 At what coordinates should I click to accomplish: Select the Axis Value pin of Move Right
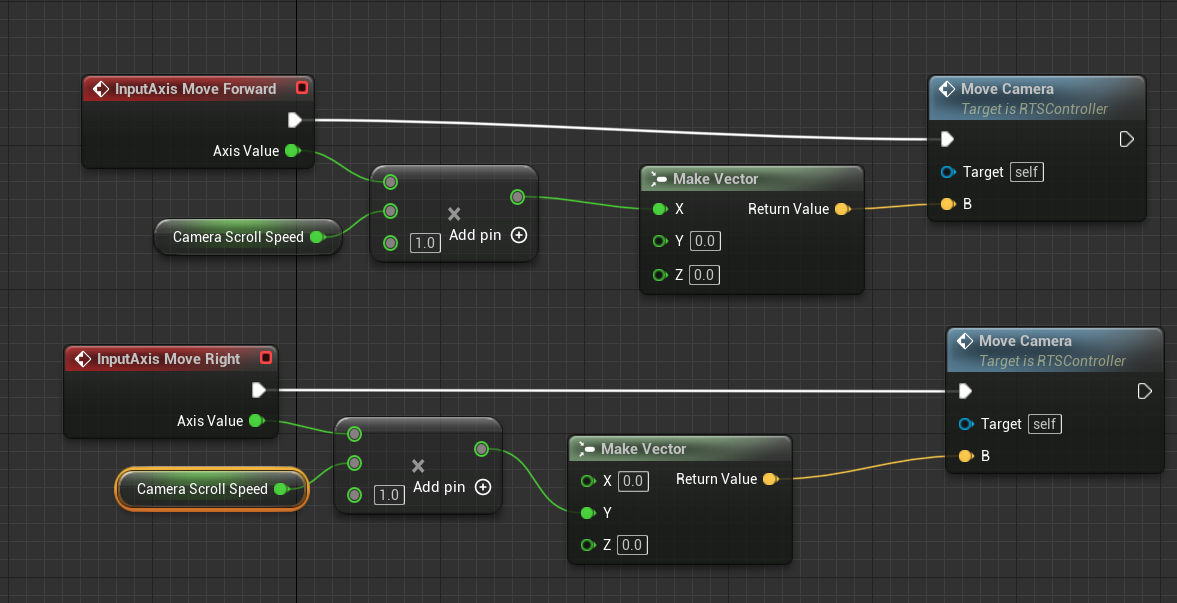tap(257, 421)
